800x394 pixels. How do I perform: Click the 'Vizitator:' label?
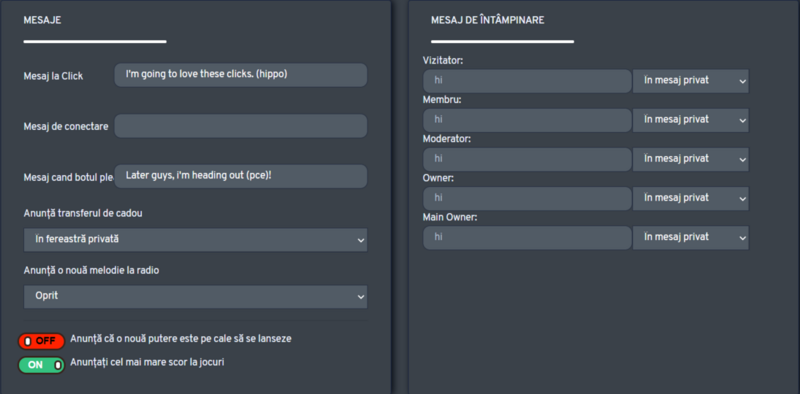click(443, 61)
